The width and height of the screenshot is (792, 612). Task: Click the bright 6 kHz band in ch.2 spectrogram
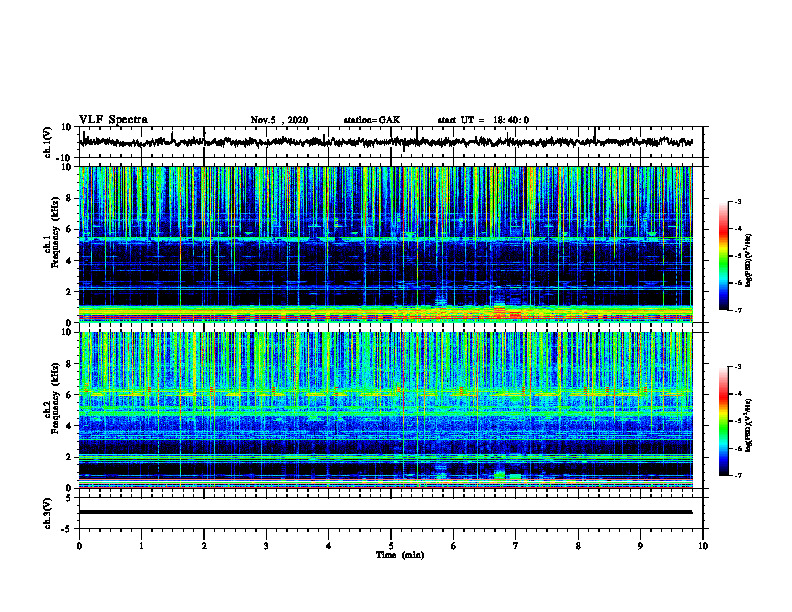pos(385,394)
